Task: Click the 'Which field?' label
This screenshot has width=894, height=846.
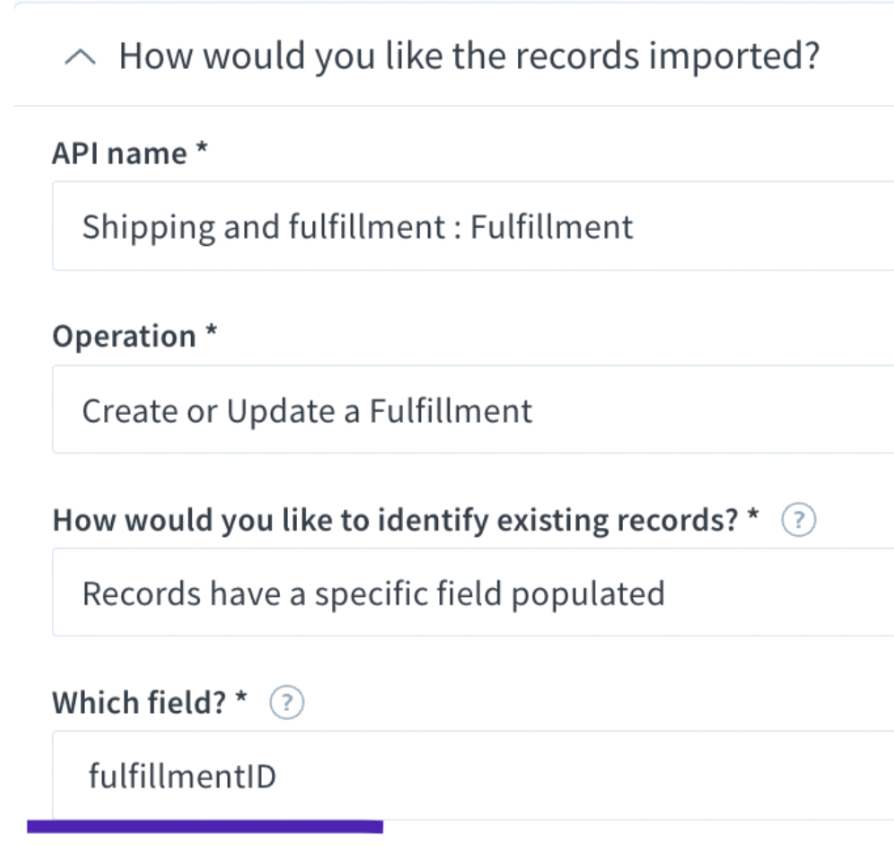Action: click(x=140, y=702)
